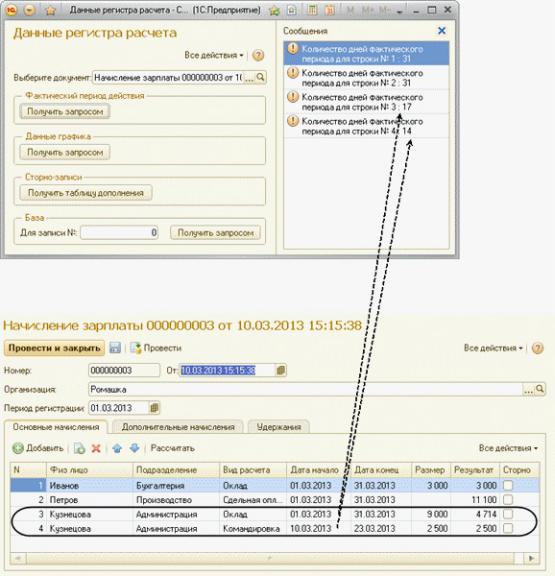Screen dimensions: 555x576
Task: Click the 'Номер' field 000000003
Action: click(x=124, y=370)
